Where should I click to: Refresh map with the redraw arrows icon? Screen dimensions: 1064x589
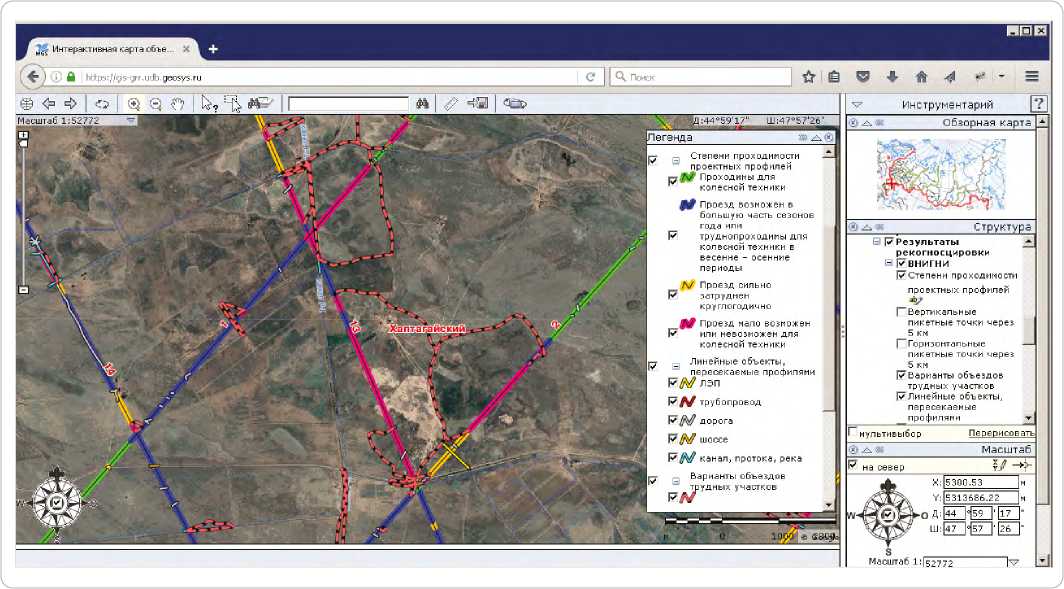pos(102,104)
